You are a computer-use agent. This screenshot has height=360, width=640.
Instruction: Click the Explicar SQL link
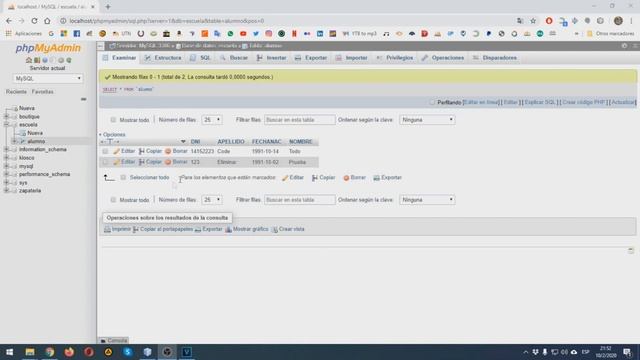540,102
